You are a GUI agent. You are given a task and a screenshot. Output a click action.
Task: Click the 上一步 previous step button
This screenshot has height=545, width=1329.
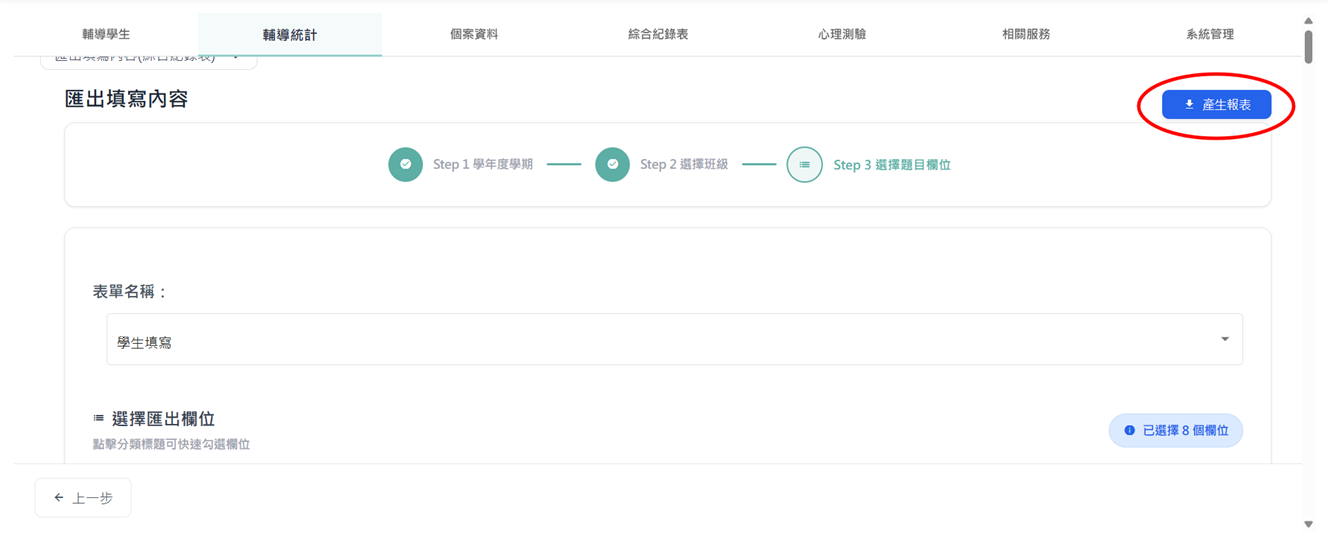pyautogui.click(x=83, y=498)
